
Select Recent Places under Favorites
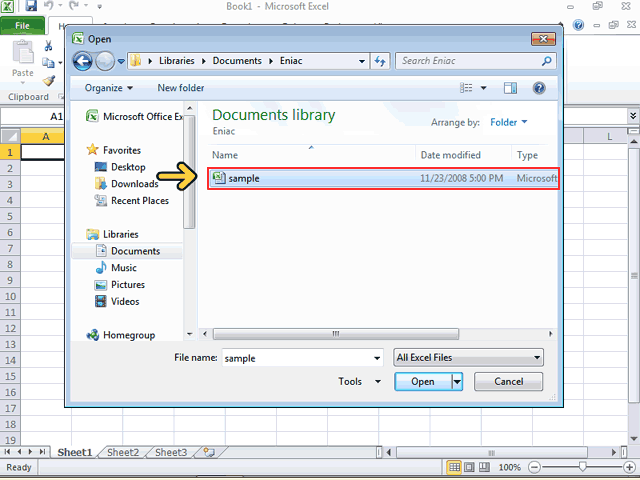click(131, 200)
